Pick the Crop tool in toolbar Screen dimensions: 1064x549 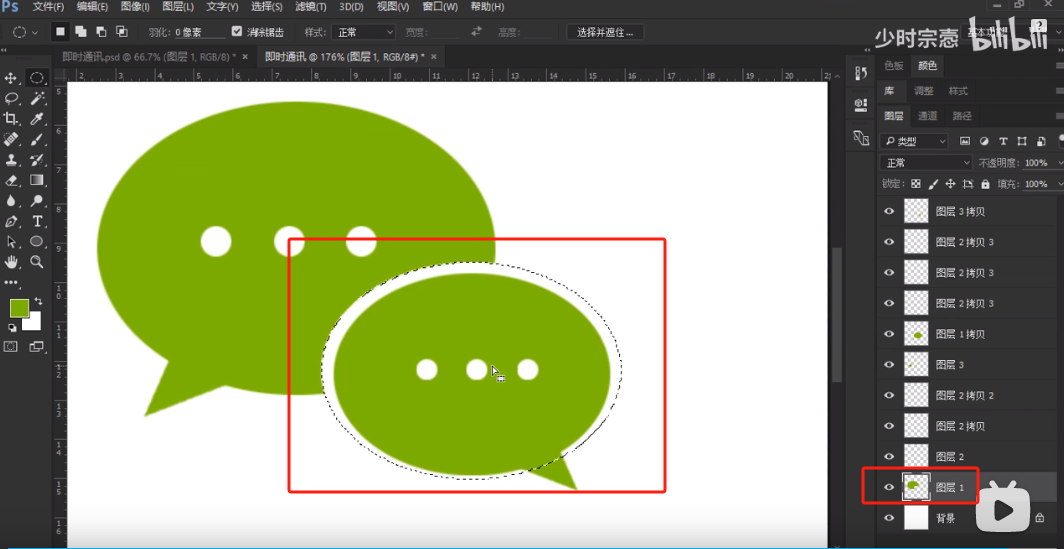click(x=12, y=119)
